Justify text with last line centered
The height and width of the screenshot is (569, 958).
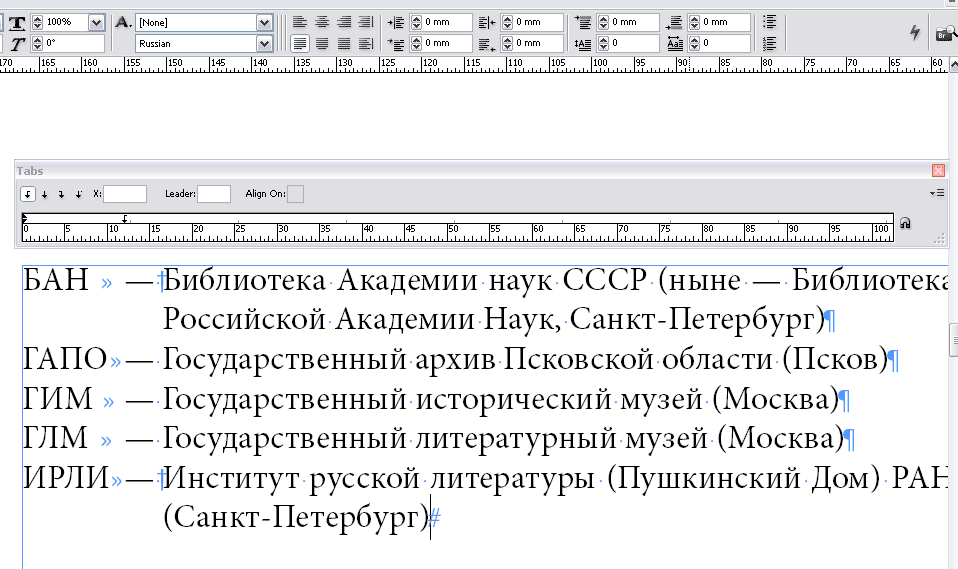coord(322,43)
